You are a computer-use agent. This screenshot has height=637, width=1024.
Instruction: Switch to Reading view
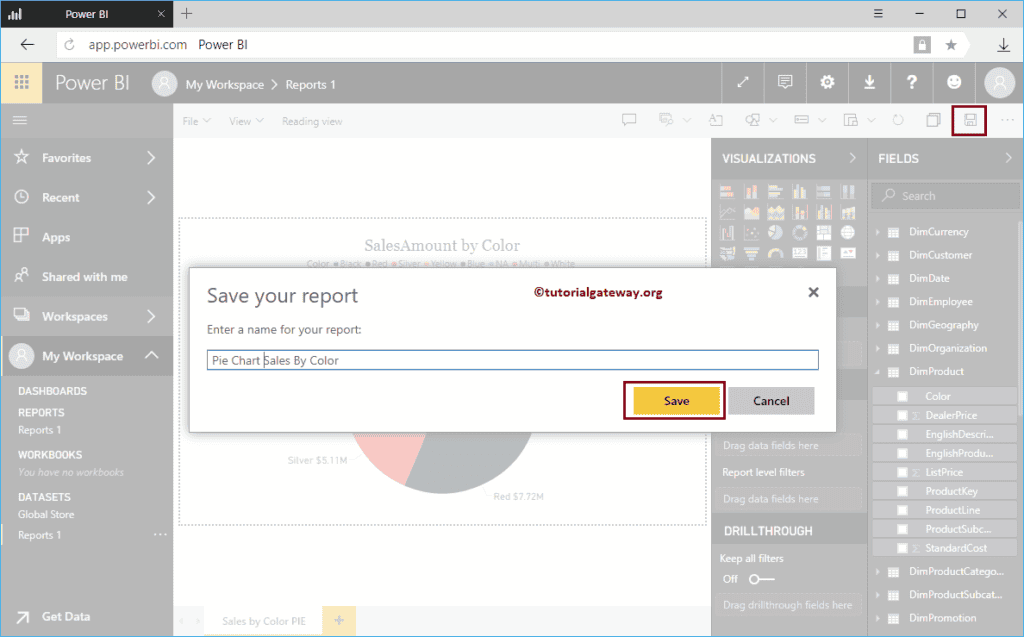pyautogui.click(x=312, y=121)
